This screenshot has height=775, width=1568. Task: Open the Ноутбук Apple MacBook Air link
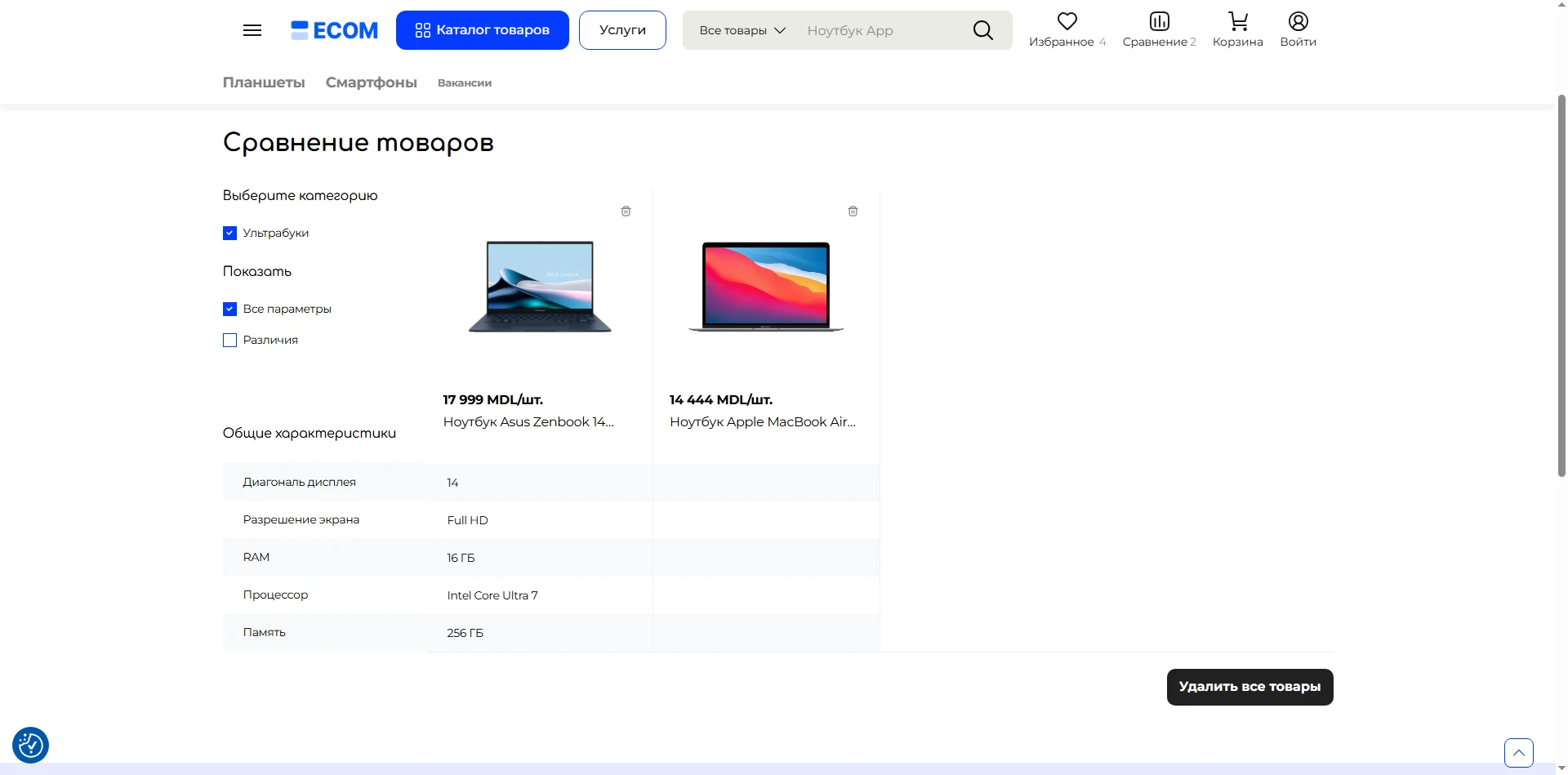click(x=763, y=422)
